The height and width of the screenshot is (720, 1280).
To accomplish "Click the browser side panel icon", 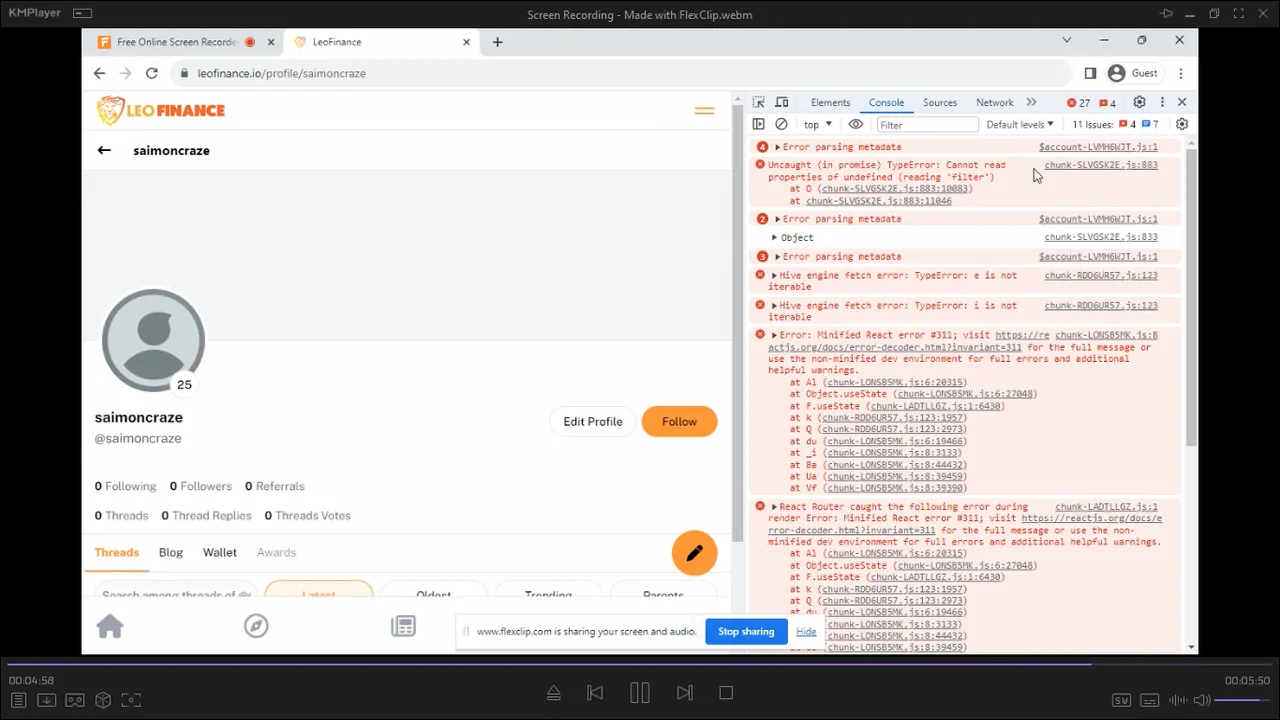I will click(x=1090, y=73).
